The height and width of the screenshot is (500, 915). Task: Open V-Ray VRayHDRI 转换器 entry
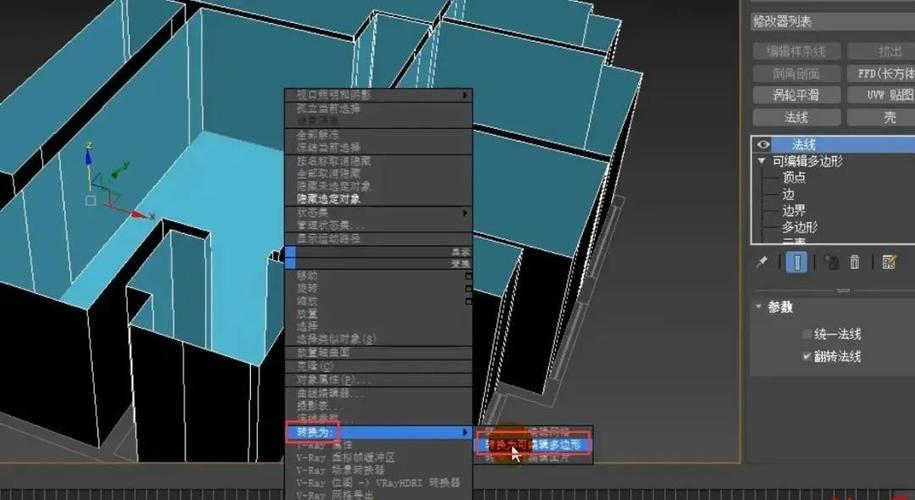click(378, 483)
